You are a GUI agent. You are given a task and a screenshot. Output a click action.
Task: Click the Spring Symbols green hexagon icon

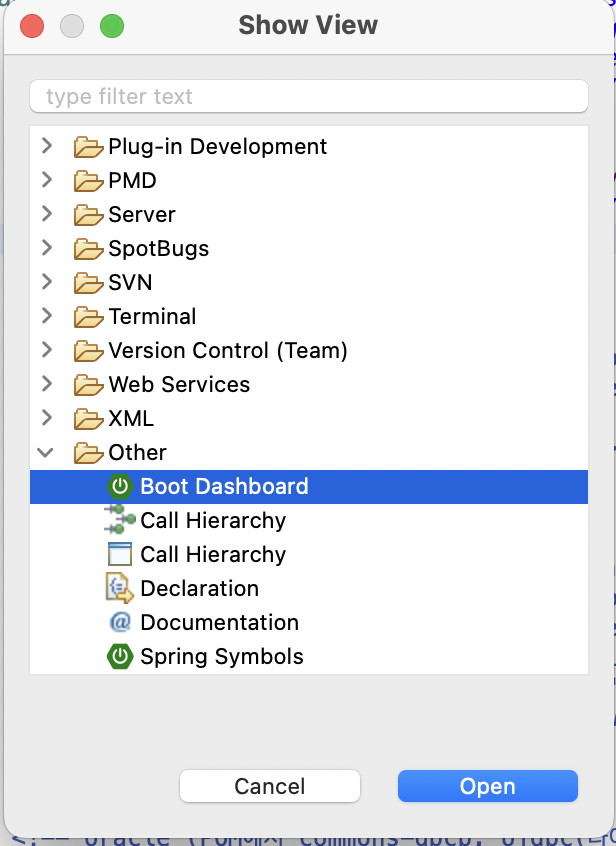tap(120, 656)
